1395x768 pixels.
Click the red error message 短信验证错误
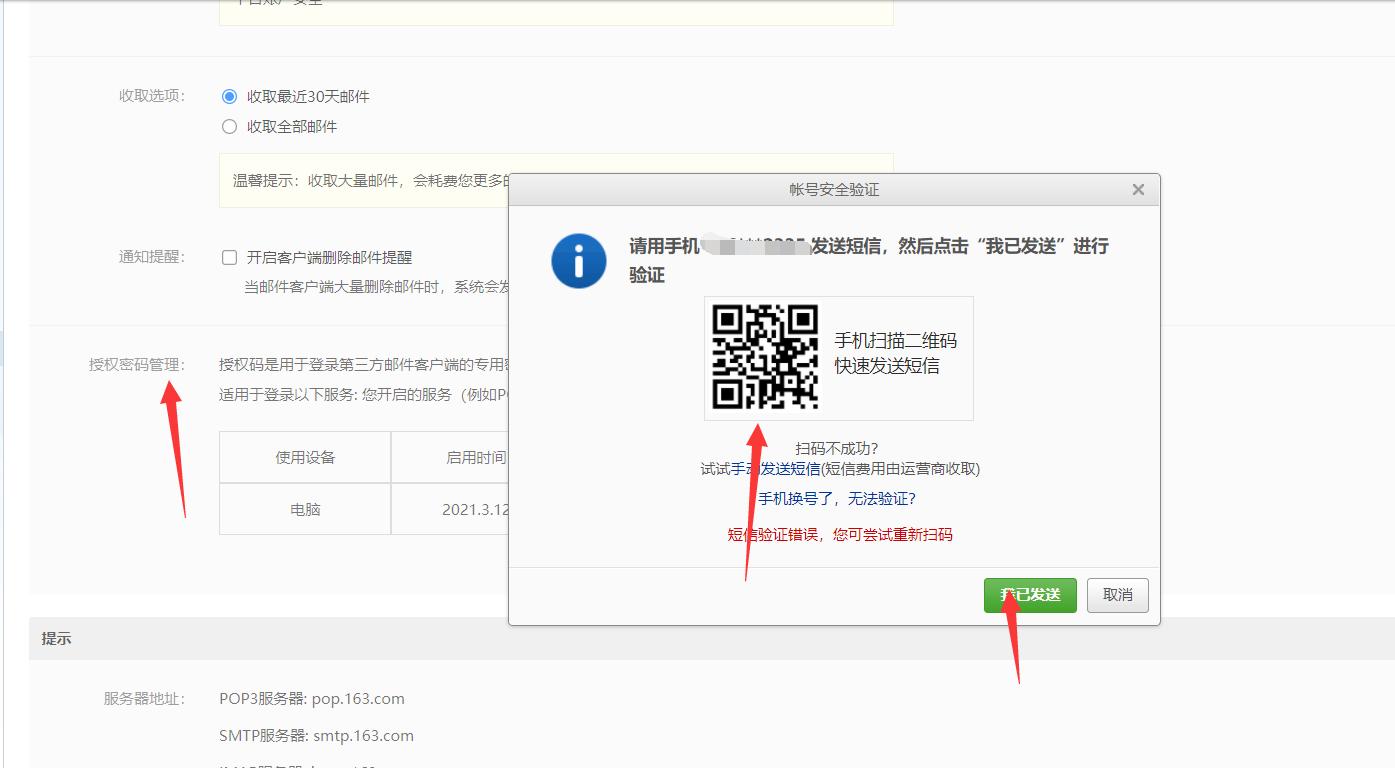click(839, 534)
